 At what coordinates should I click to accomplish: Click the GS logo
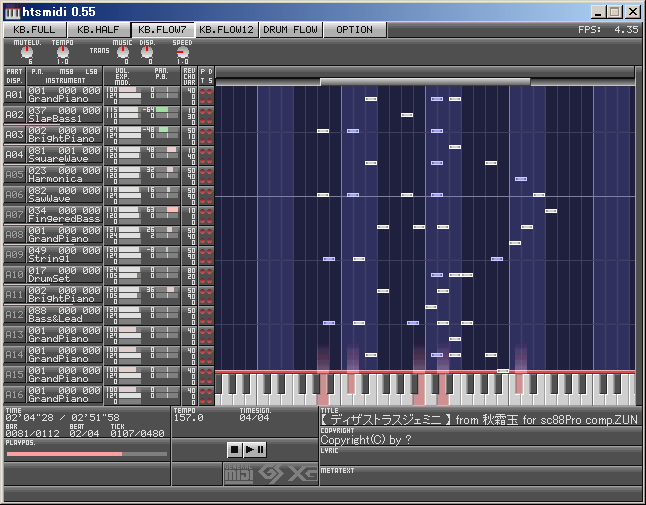(271, 474)
